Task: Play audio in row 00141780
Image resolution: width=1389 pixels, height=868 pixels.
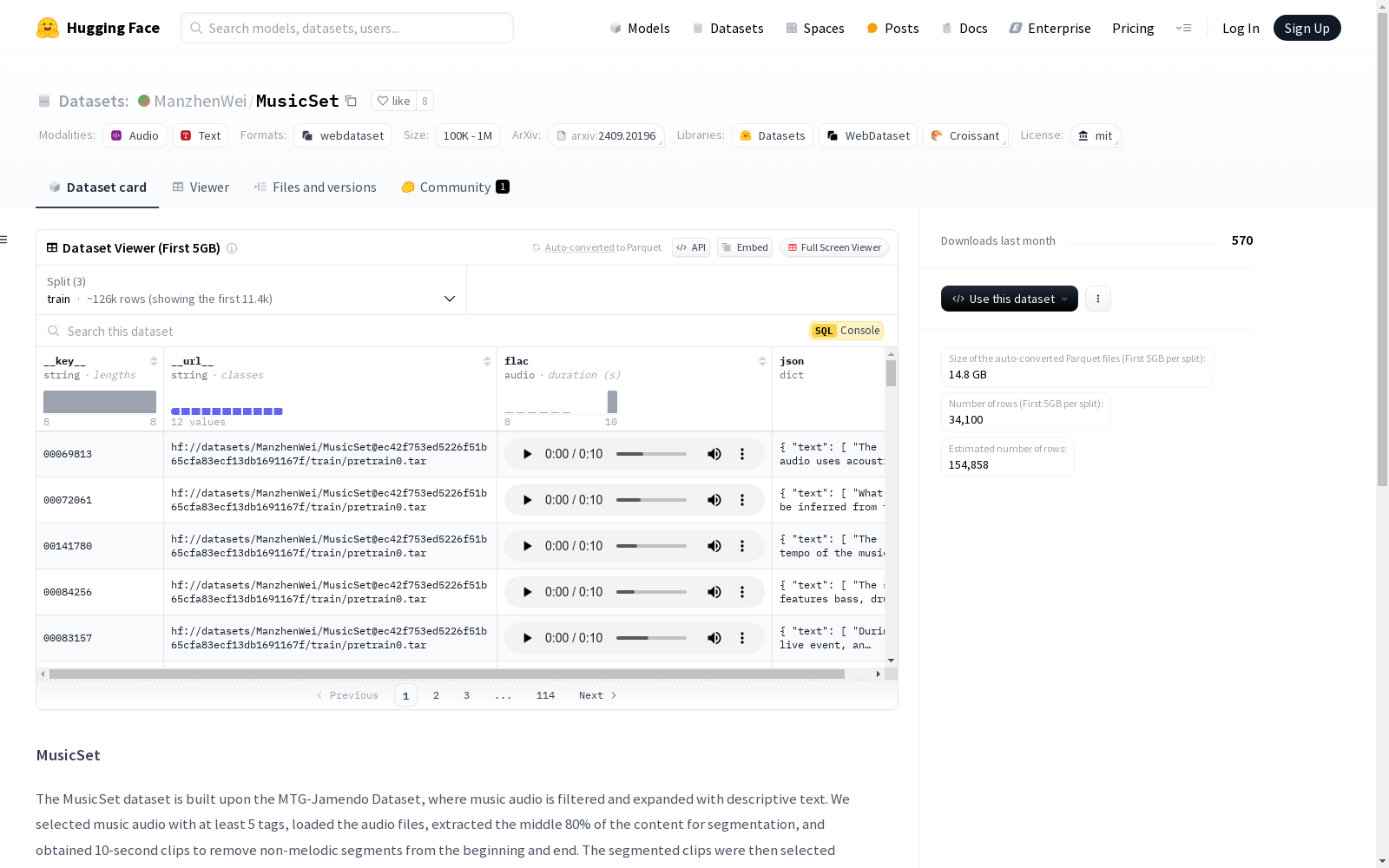Action: [x=527, y=546]
